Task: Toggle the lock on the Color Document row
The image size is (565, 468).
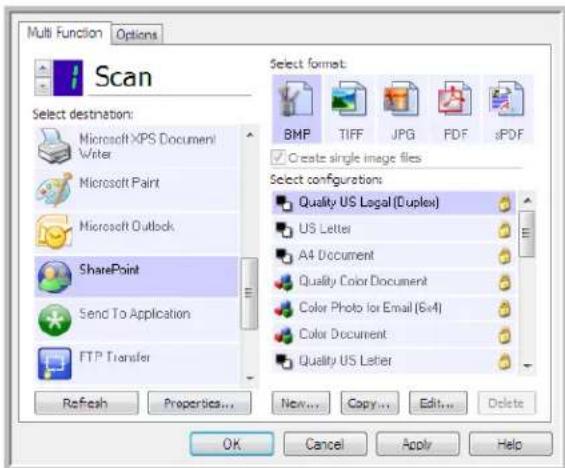Action: pos(504,335)
